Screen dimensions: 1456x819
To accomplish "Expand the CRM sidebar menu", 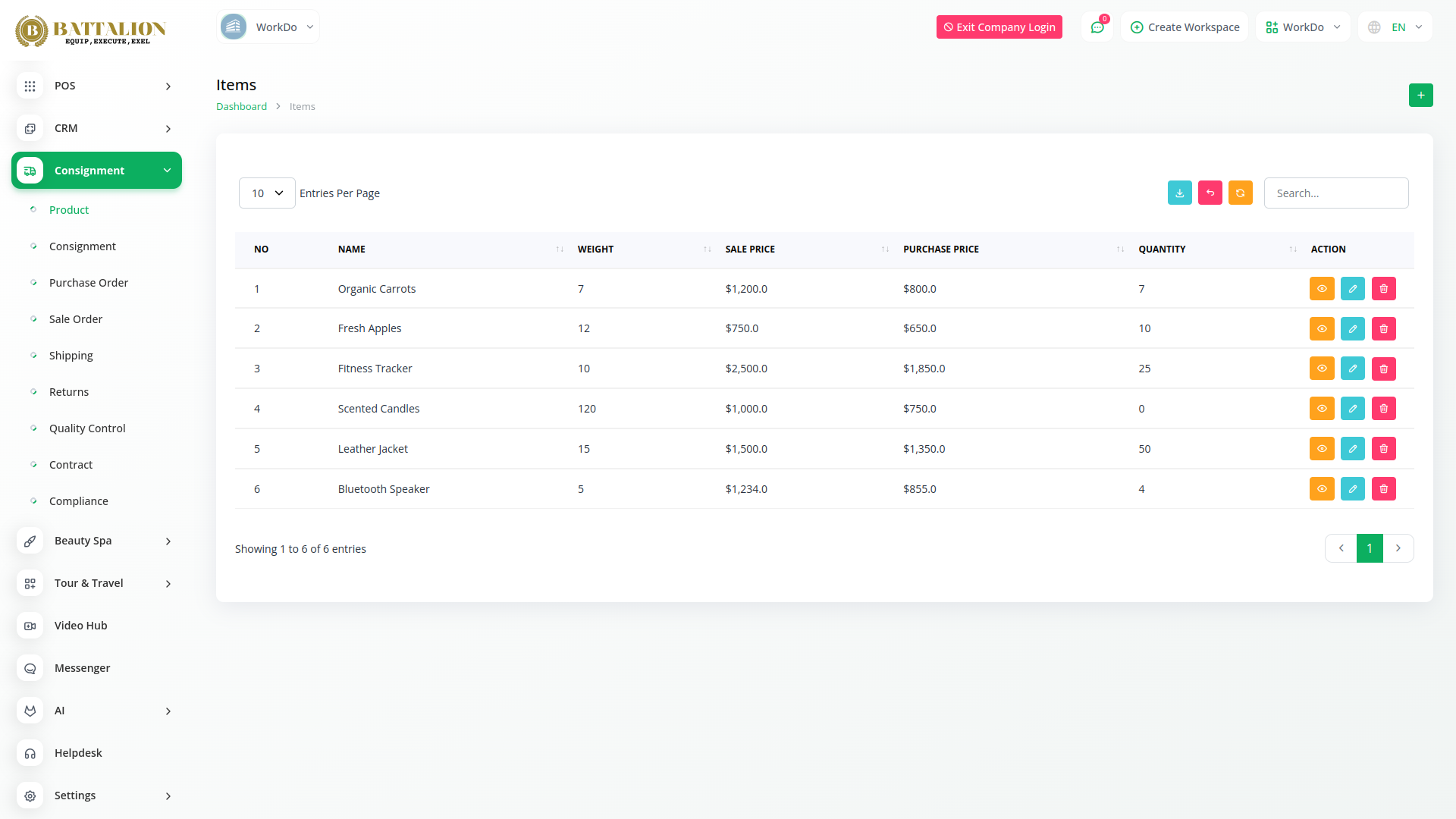I will coord(96,128).
